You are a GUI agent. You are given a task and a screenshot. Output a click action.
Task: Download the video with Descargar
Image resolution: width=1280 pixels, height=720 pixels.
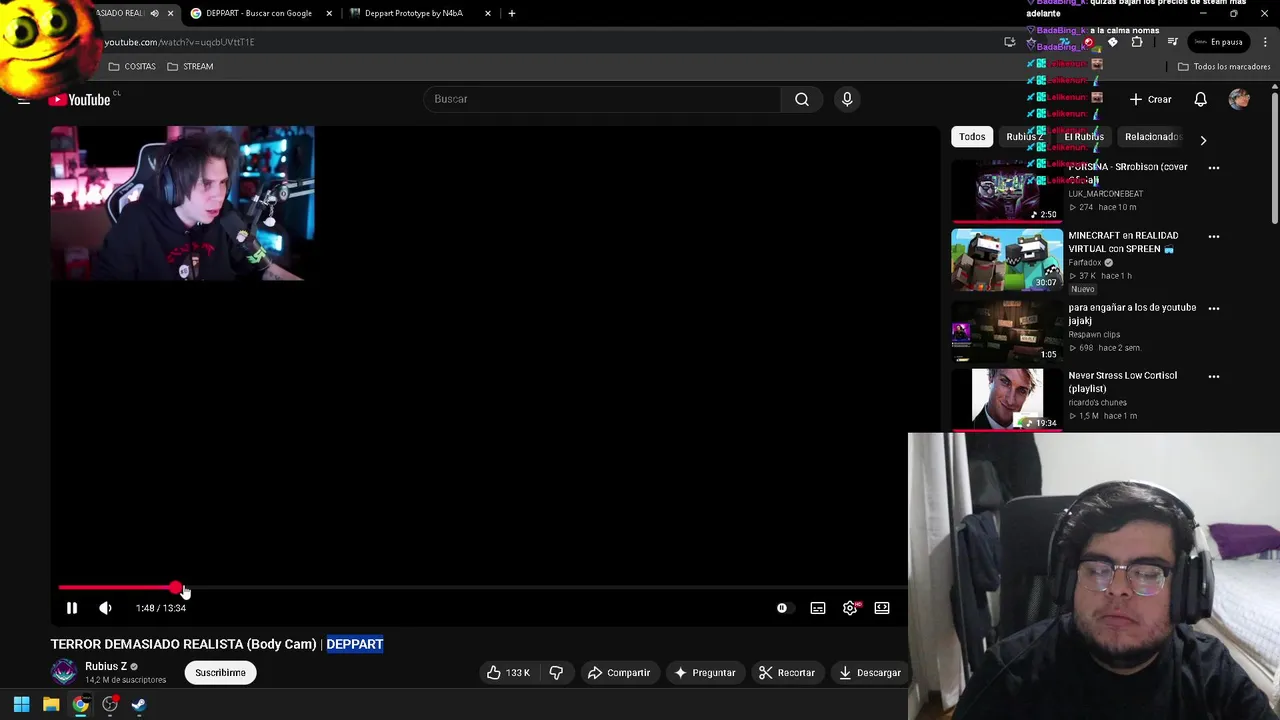tap(870, 673)
